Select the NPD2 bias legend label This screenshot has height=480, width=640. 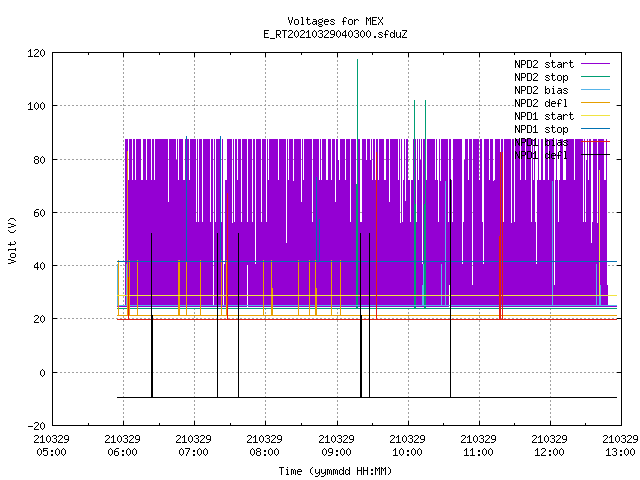[x=541, y=90]
